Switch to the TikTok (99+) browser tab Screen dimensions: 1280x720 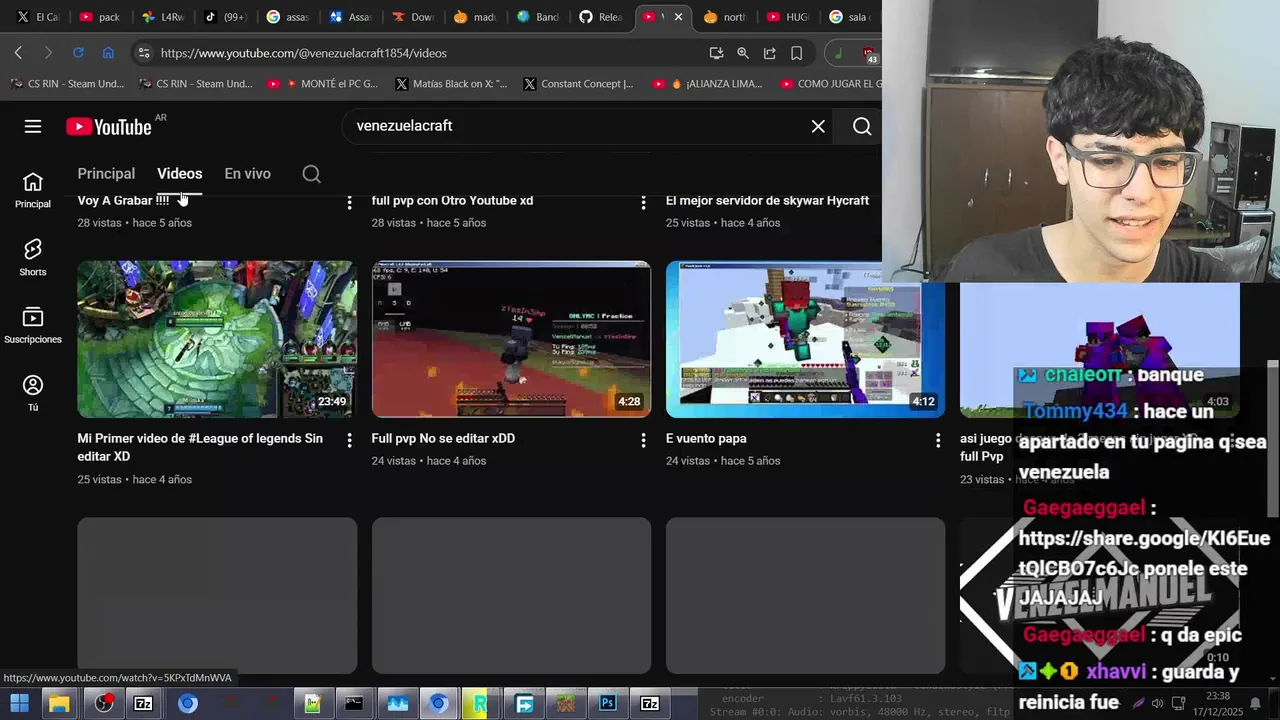pos(225,17)
